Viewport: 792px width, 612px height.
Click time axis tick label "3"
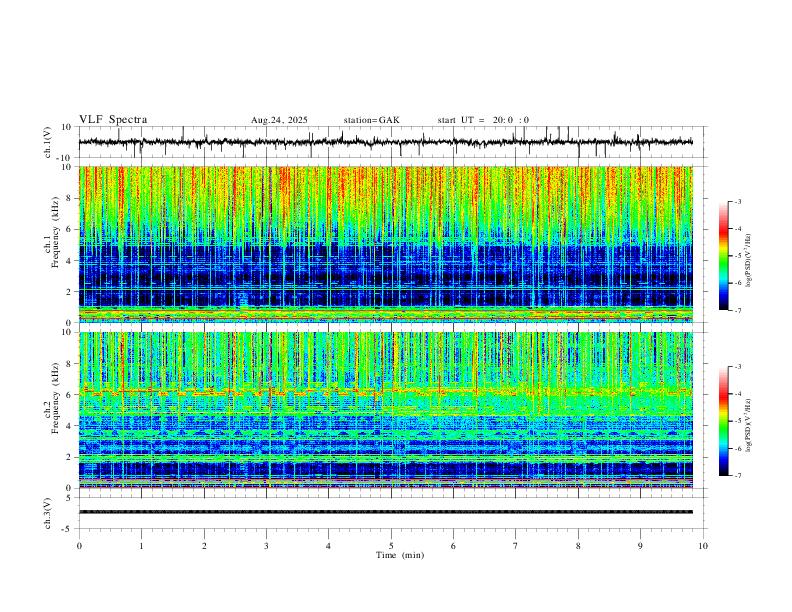266,546
